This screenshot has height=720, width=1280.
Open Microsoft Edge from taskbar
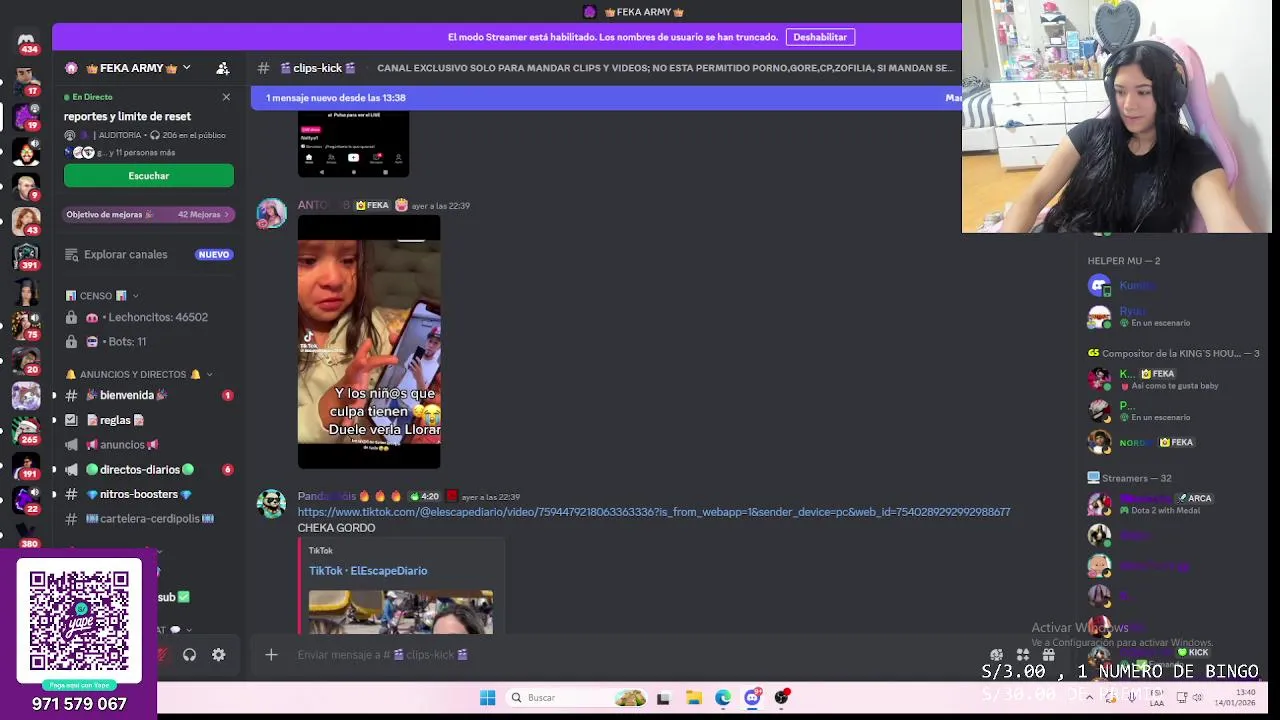coord(723,698)
